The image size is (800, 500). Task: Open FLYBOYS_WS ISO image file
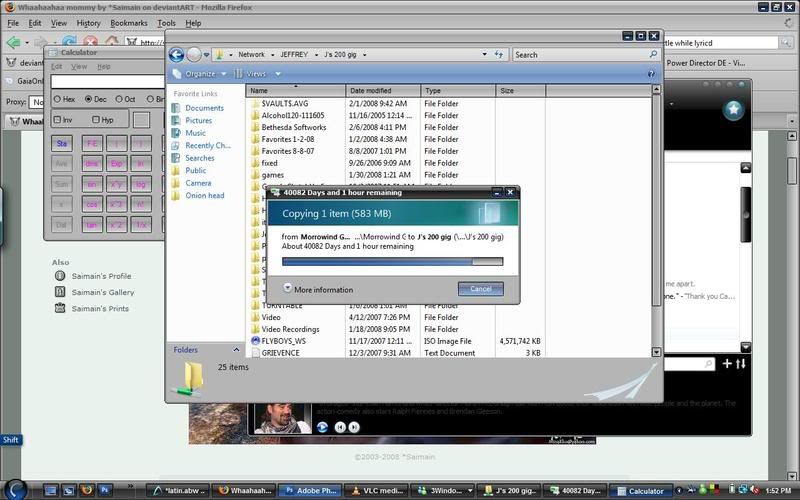point(283,341)
